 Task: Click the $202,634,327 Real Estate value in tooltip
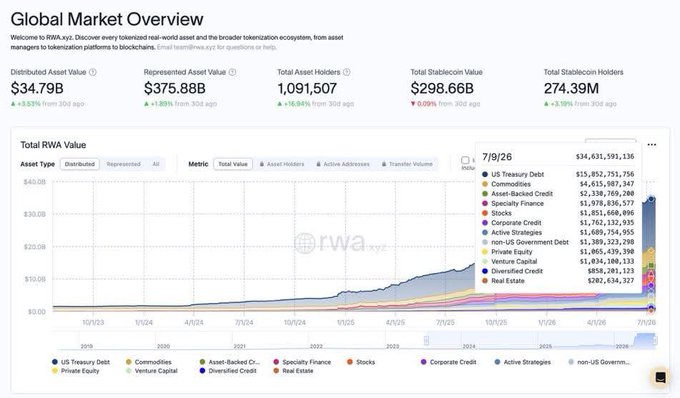[611, 281]
